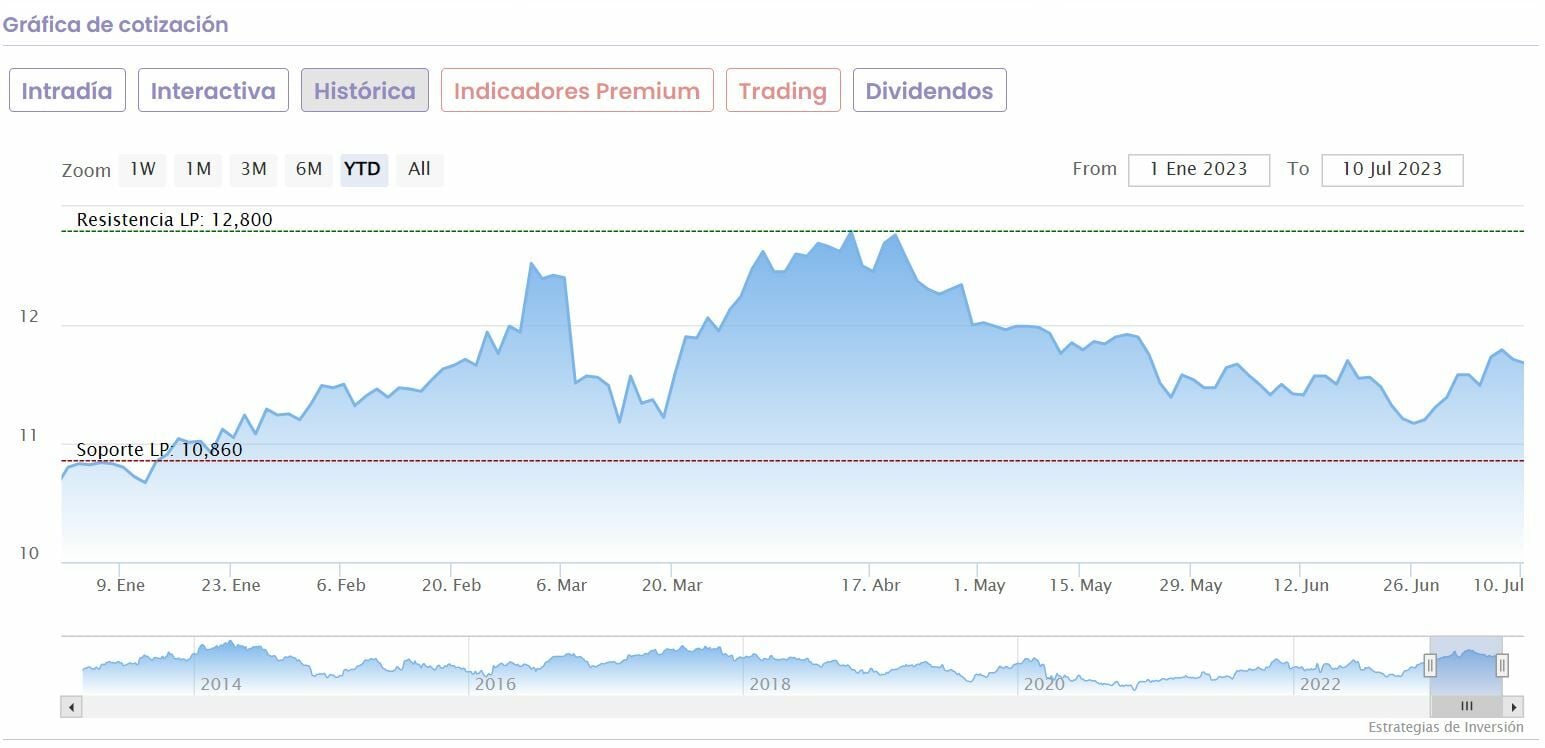Choose the 3M zoom option
This screenshot has width=1545, height=748.
(253, 169)
